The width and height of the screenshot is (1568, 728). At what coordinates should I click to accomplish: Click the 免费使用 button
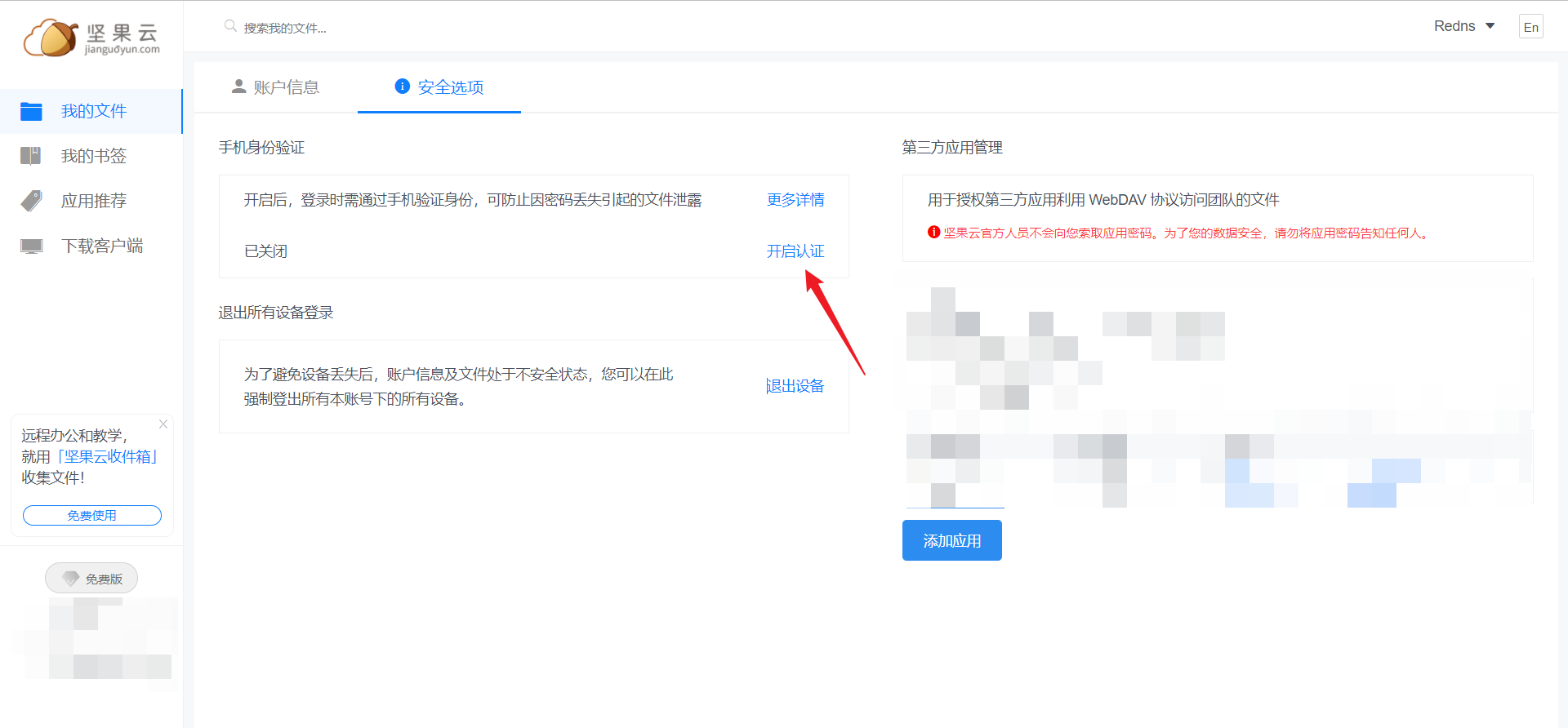pos(92,516)
